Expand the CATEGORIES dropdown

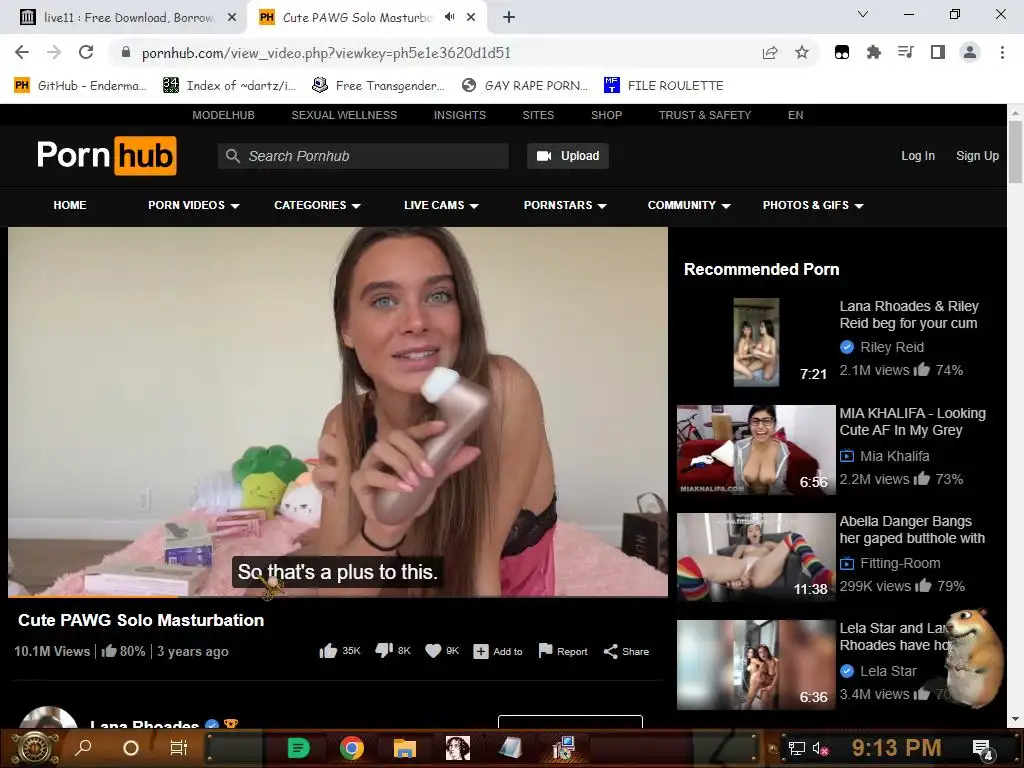coord(317,205)
